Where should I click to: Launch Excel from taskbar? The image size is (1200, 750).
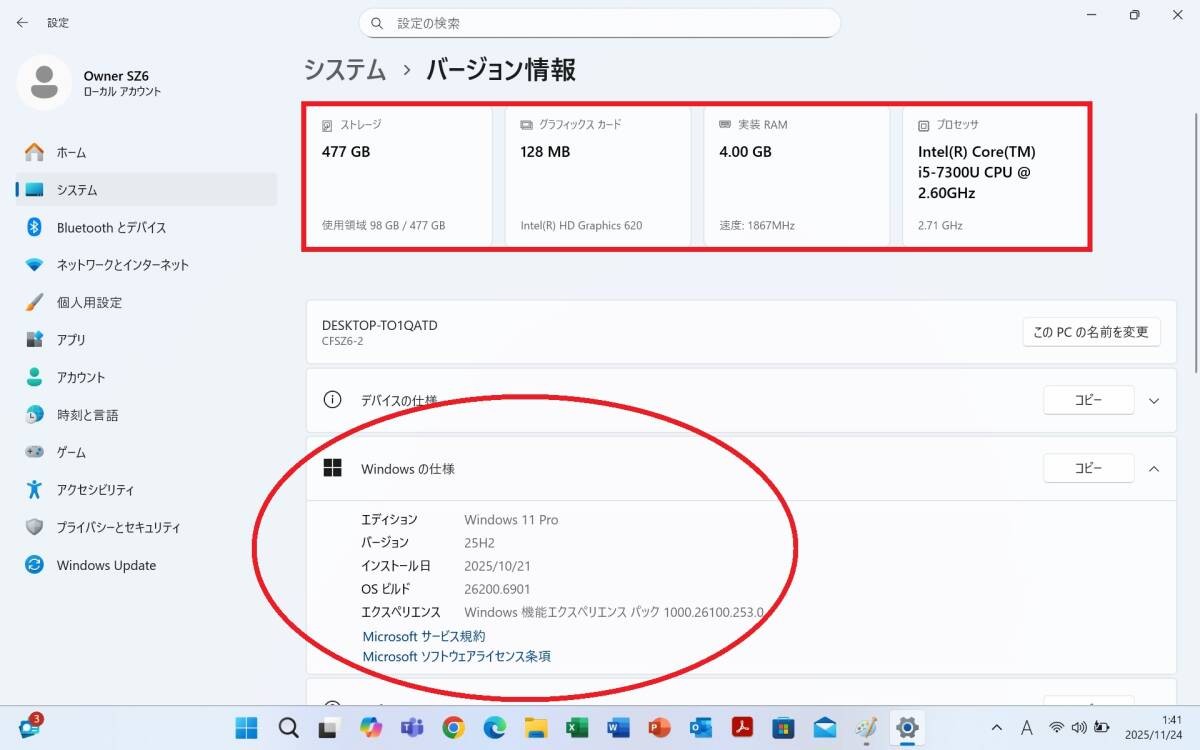coord(577,727)
